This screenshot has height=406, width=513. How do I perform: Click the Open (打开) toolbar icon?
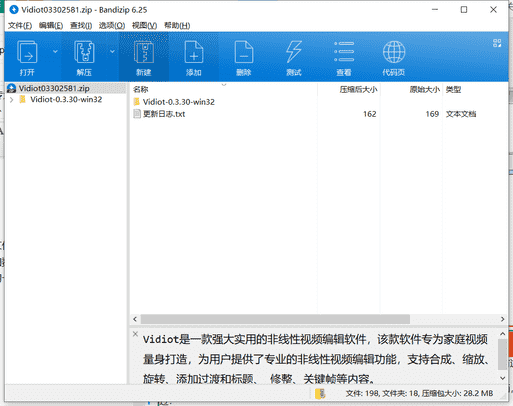(27, 52)
